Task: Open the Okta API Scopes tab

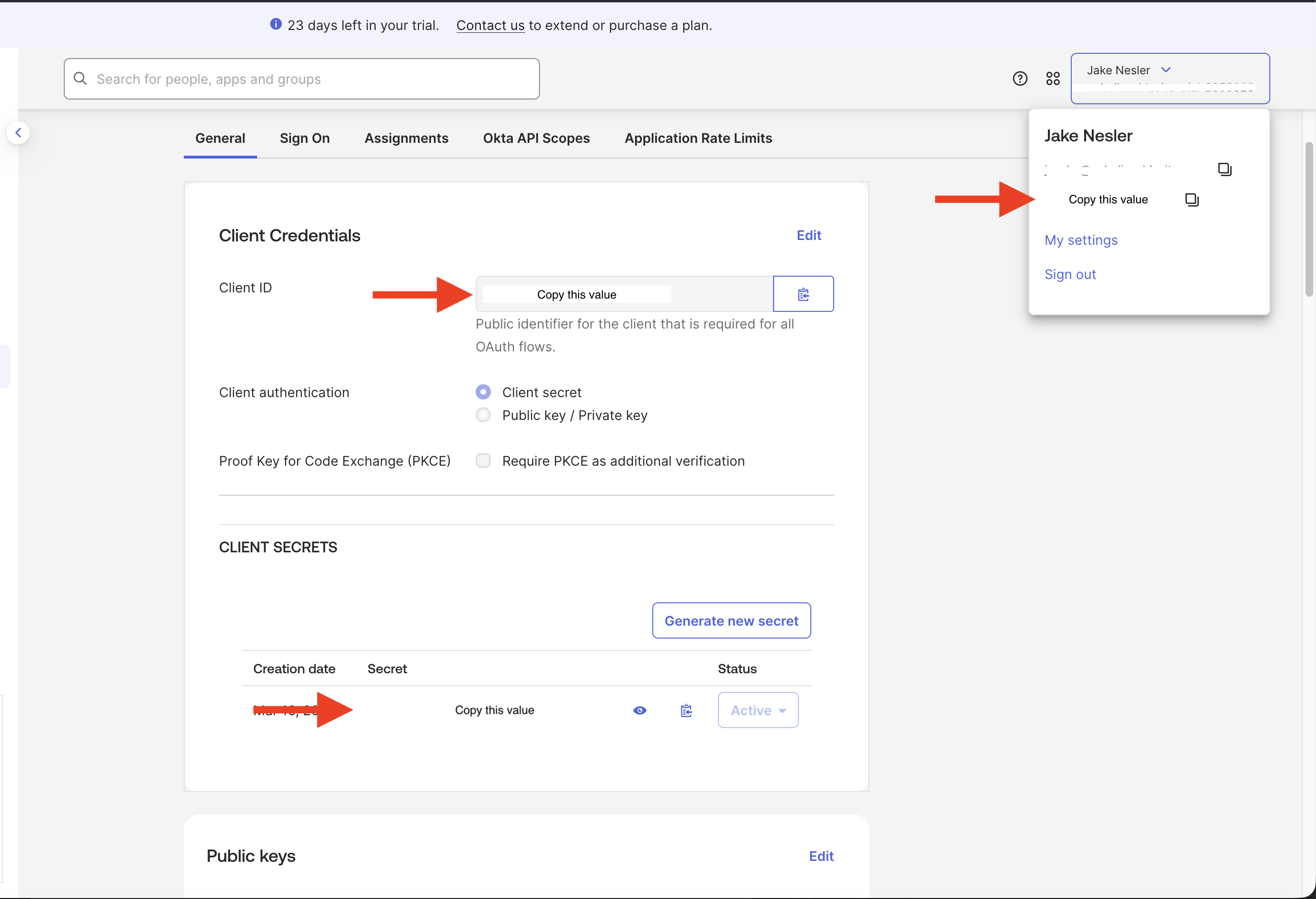Action: coord(536,138)
